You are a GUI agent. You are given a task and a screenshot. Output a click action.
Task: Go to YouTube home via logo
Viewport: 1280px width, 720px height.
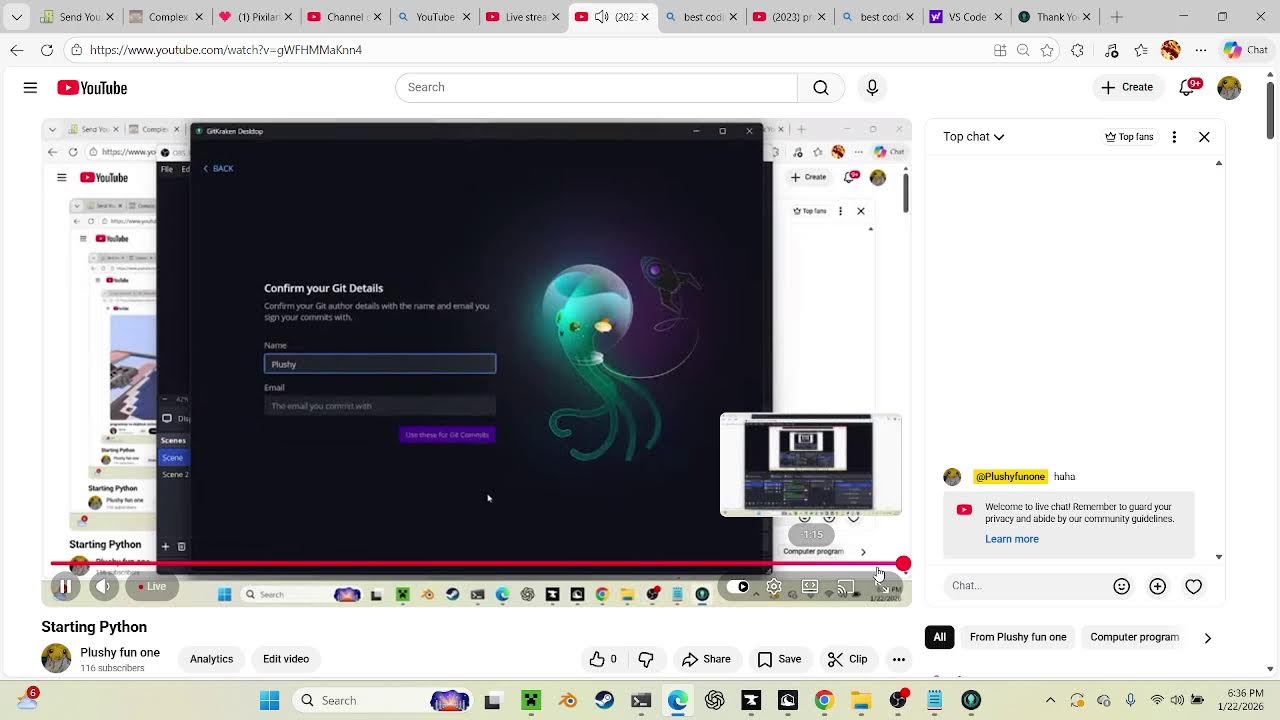pyautogui.click(x=92, y=88)
